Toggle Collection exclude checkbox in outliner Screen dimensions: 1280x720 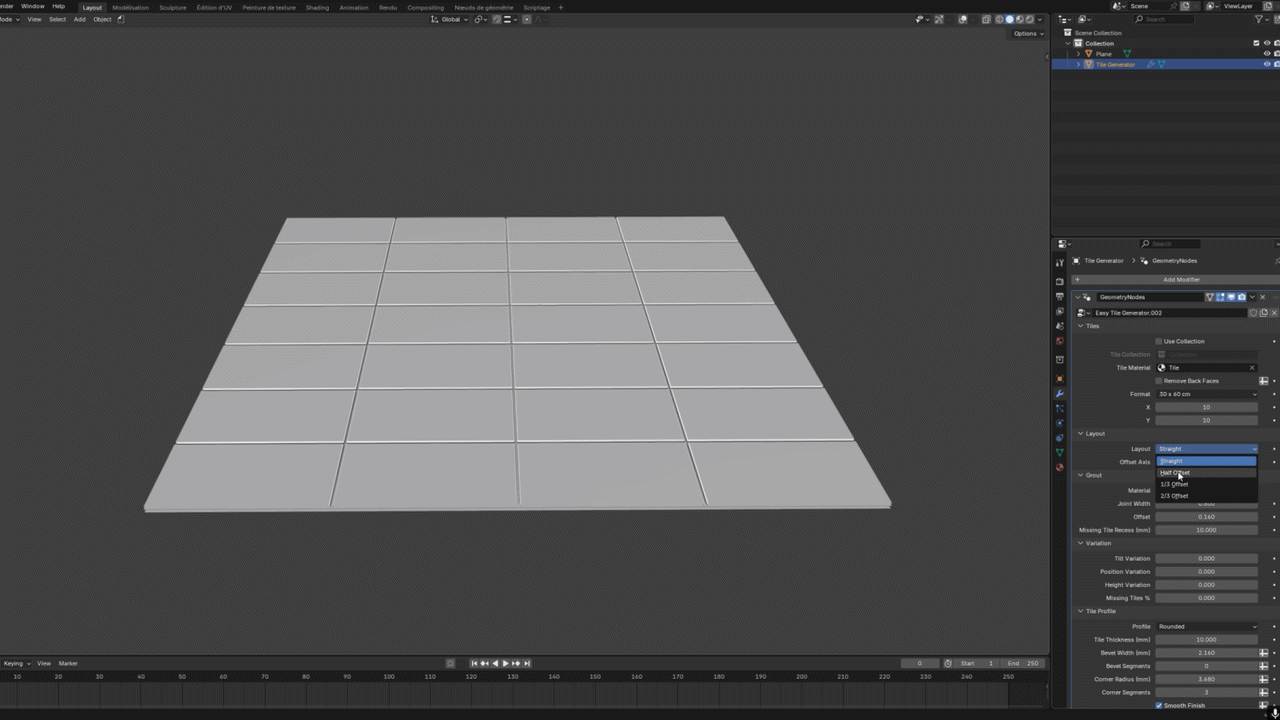(x=1257, y=43)
